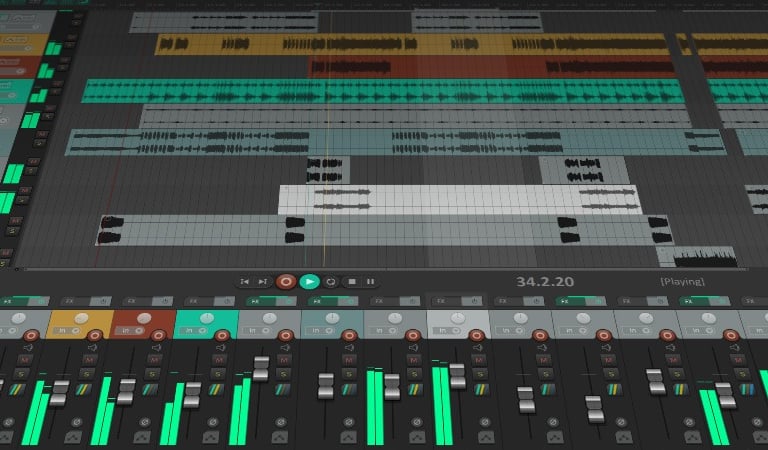Viewport: 768px width, 450px height.
Task: Start recording with the transport record button
Action: click(286, 282)
